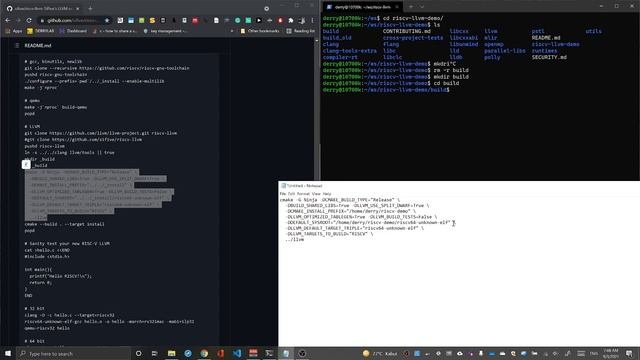Click the riscv-gnu-toolchain git clone line
Viewport: 640px width, 360px height.
[107, 68]
